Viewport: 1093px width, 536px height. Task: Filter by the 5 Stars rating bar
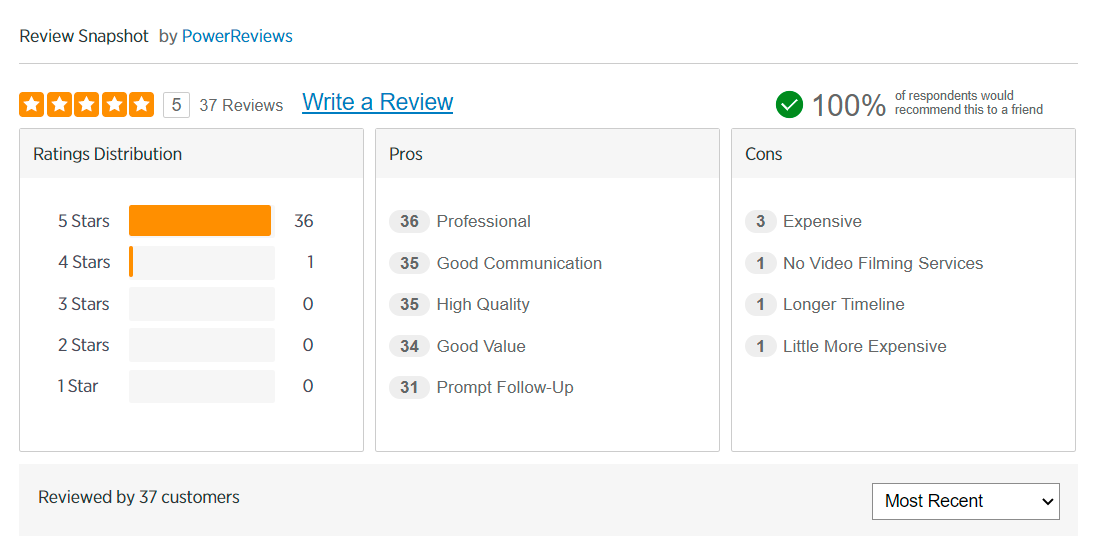point(200,221)
